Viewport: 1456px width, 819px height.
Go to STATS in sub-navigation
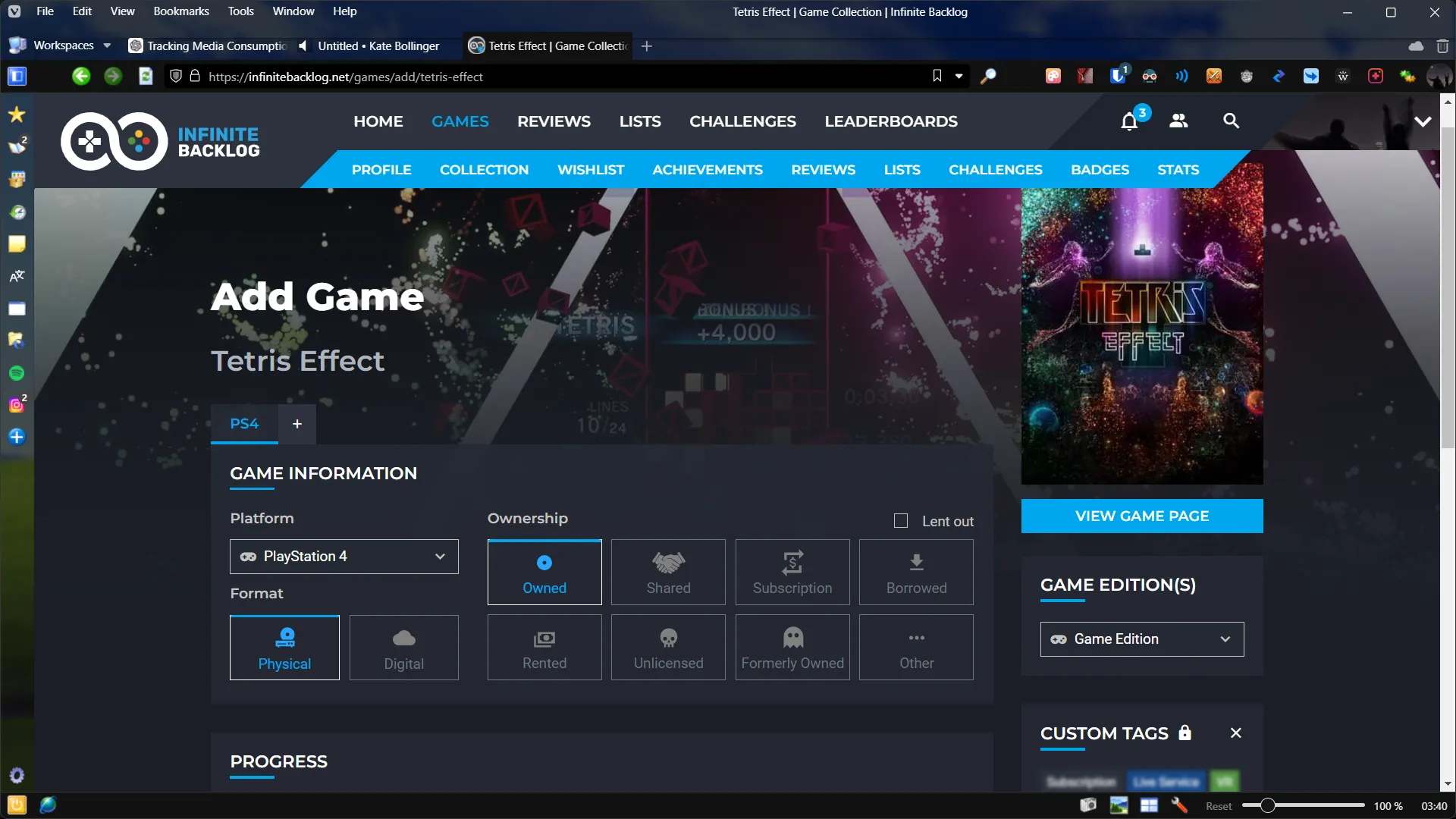tap(1178, 170)
